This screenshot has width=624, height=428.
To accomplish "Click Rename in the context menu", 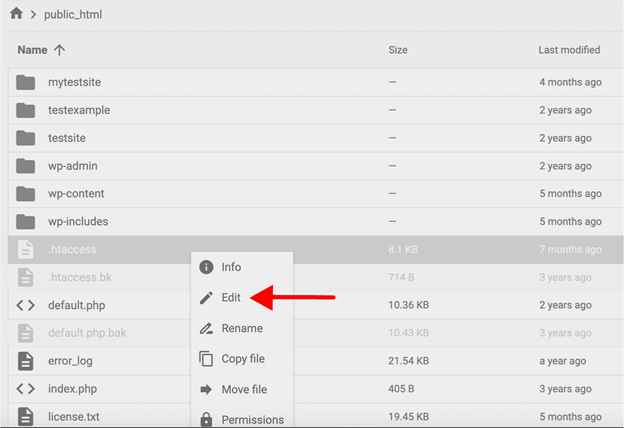I will [x=242, y=328].
